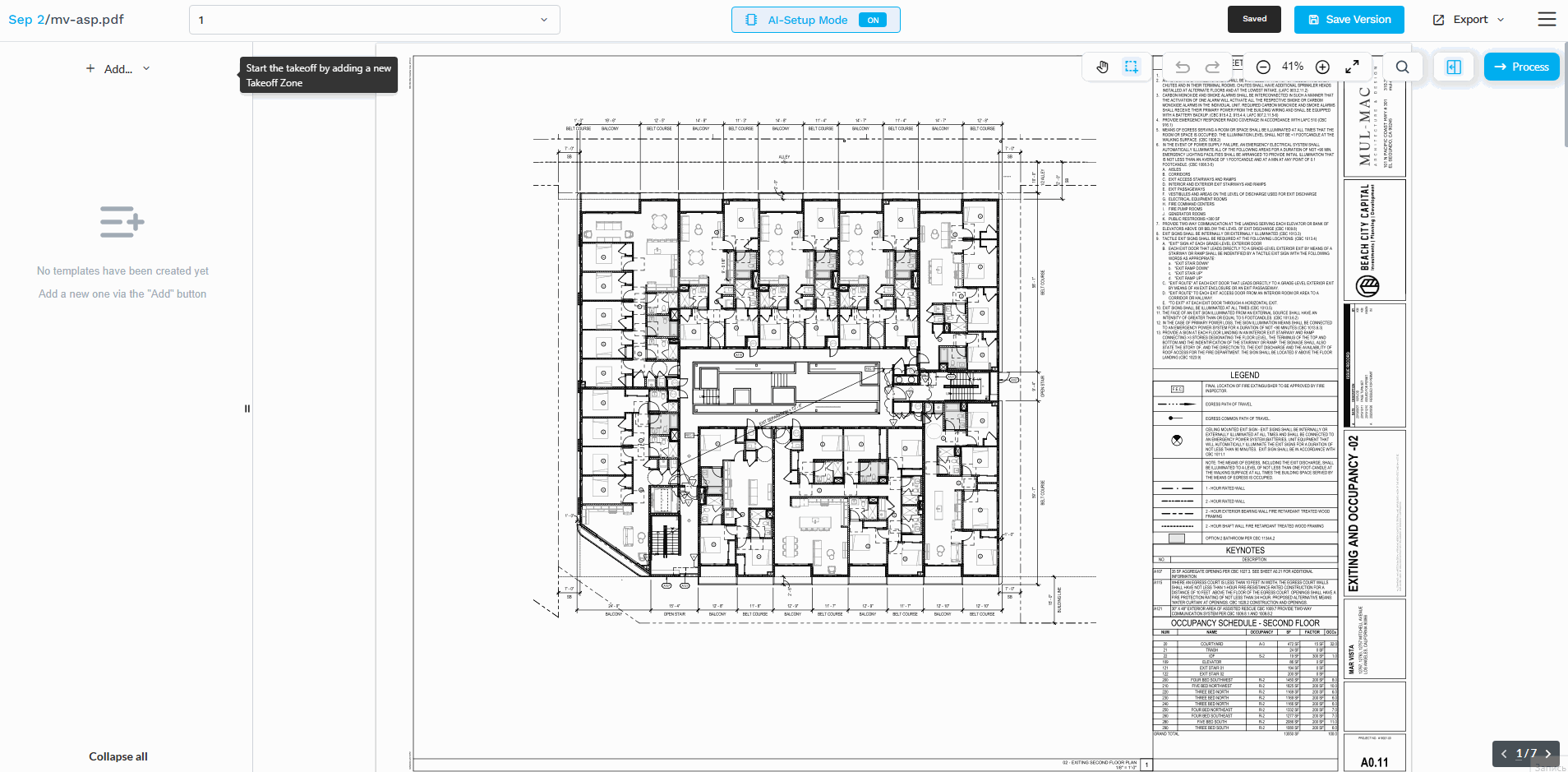Open the hamburger main menu
Image resolution: width=1568 pixels, height=772 pixels.
pyautogui.click(x=1547, y=20)
